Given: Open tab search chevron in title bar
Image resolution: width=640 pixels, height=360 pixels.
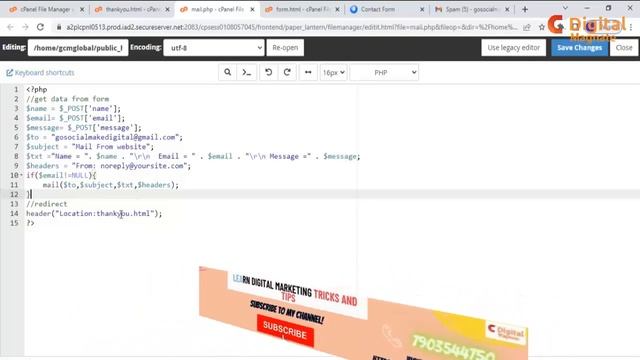Looking at the screenshot, I should pos(565,8).
